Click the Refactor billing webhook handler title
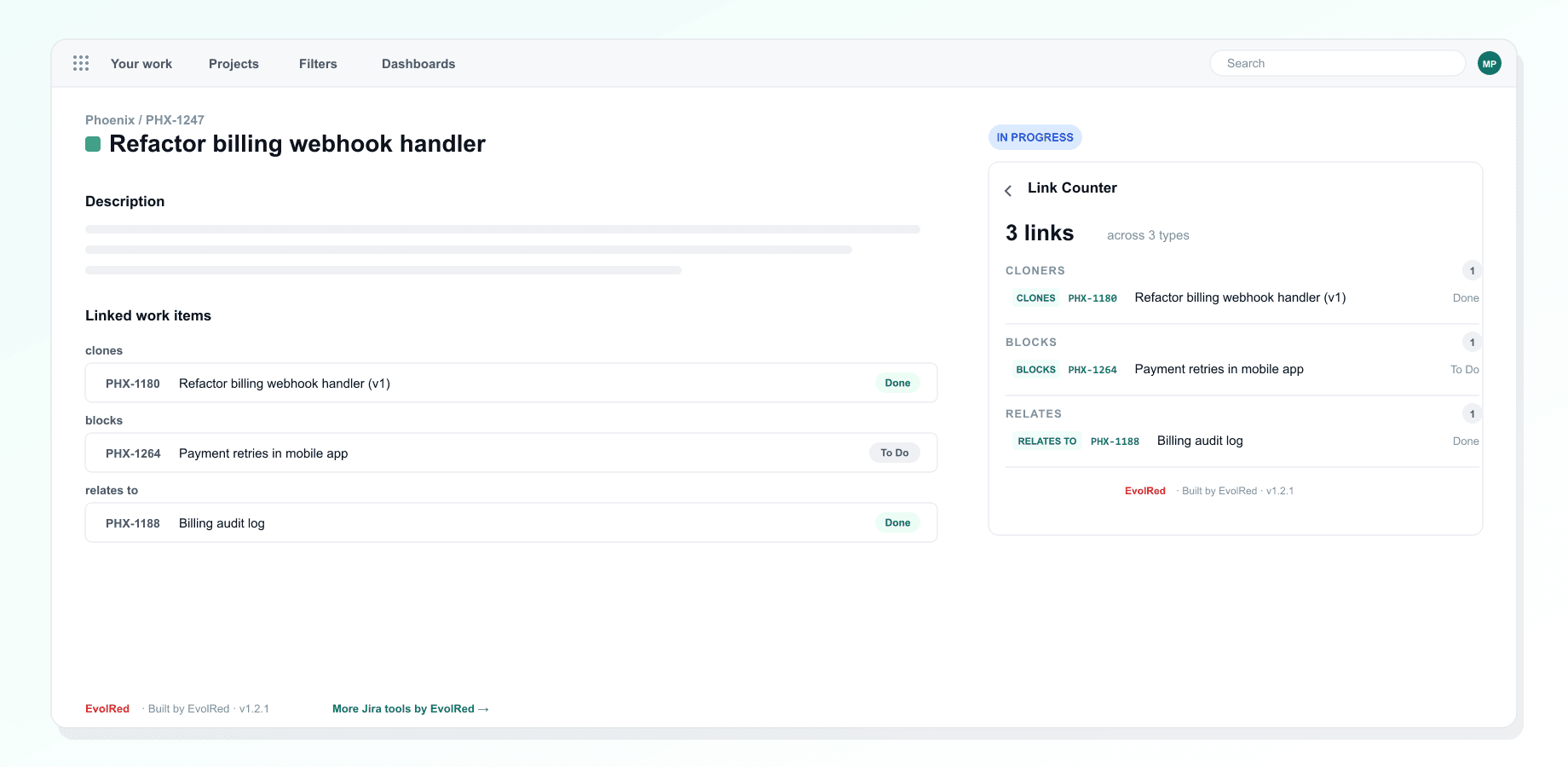 click(297, 144)
